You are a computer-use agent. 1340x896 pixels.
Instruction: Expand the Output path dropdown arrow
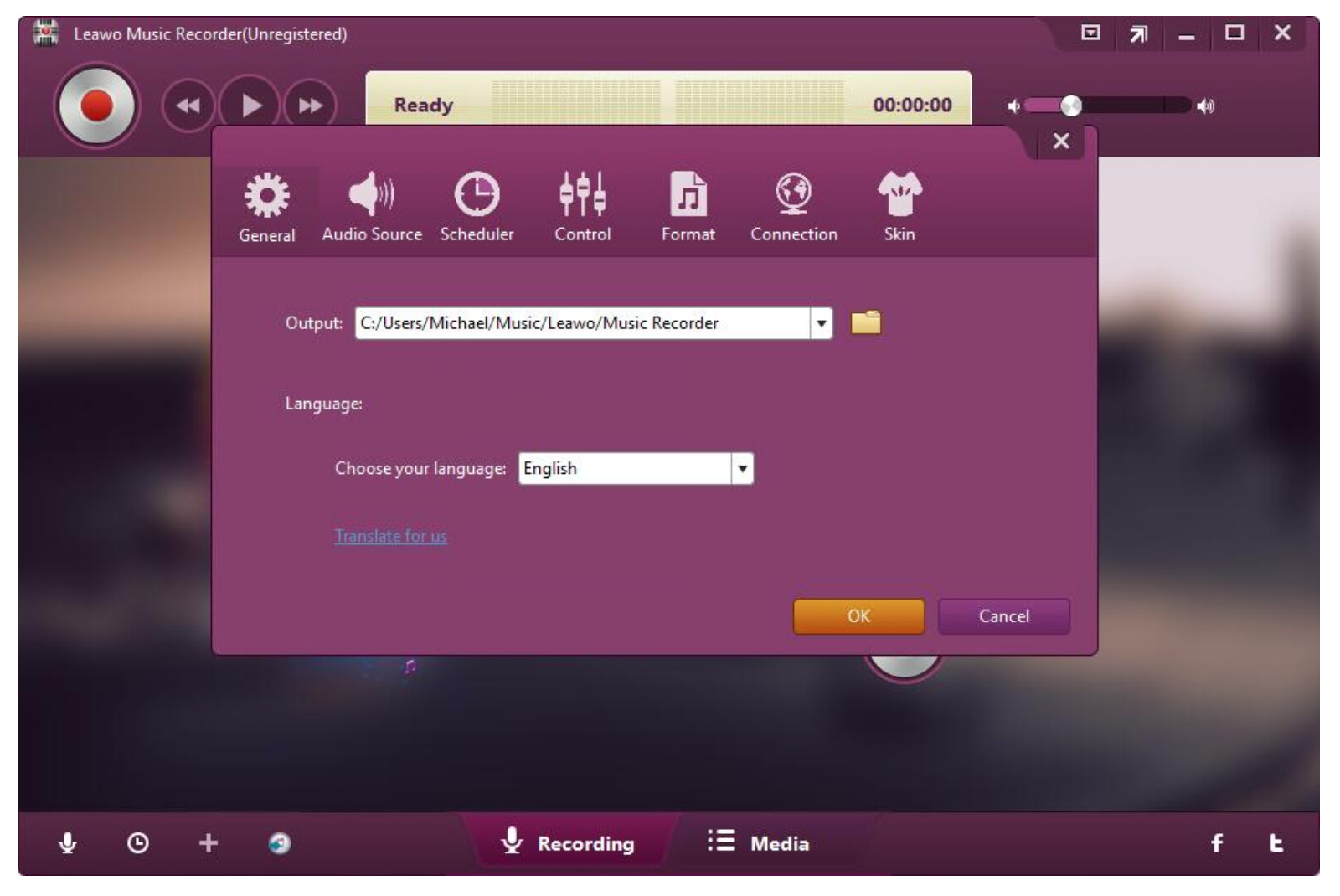(822, 323)
